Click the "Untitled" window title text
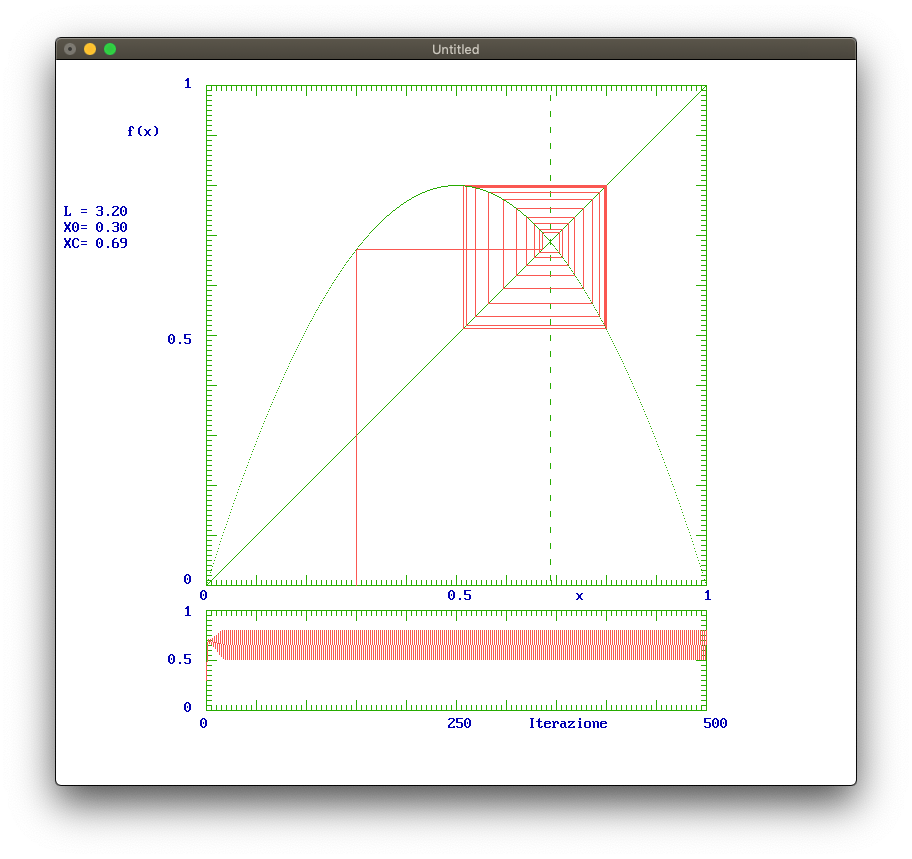The height and width of the screenshot is (859, 912). pyautogui.click(x=455, y=49)
